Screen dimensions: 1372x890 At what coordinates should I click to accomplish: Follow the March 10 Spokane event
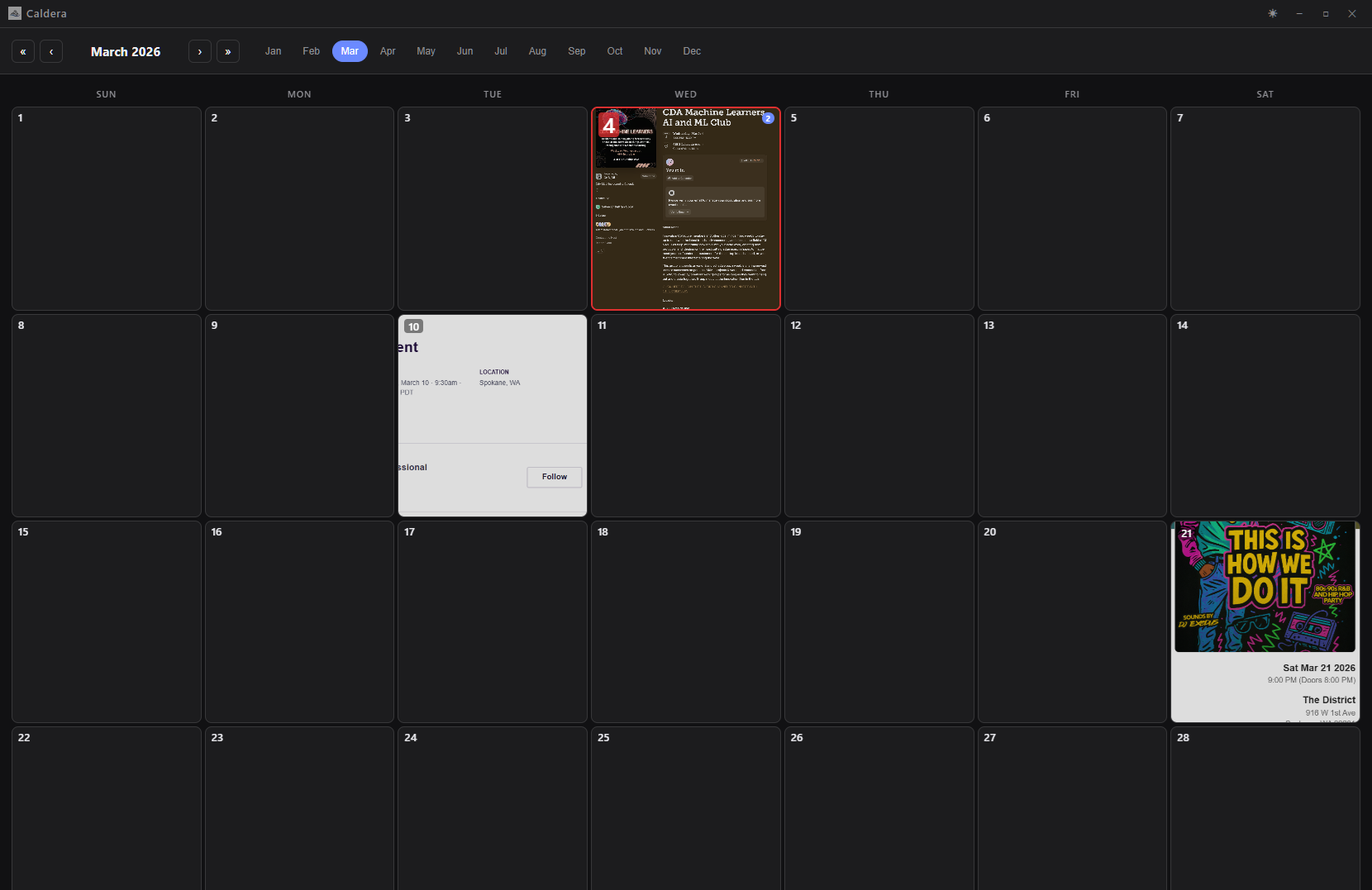[554, 477]
